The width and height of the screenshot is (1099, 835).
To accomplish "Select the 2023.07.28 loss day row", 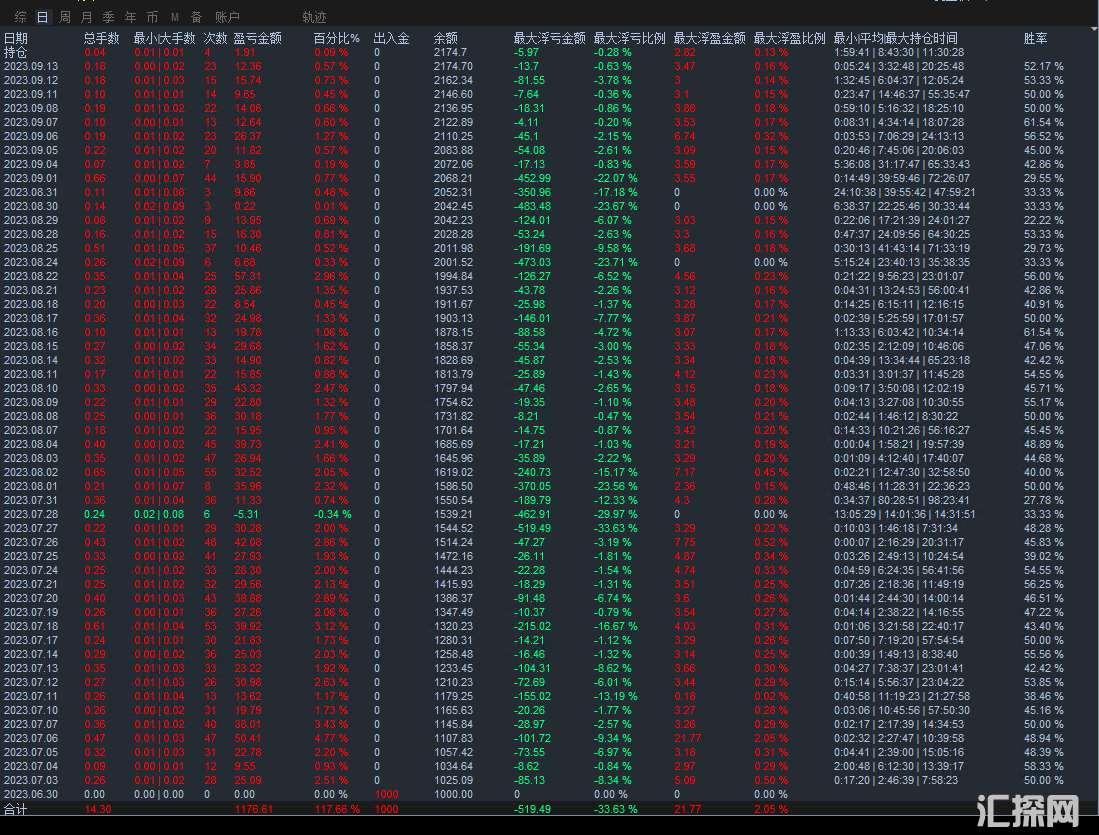I will 550,514.
